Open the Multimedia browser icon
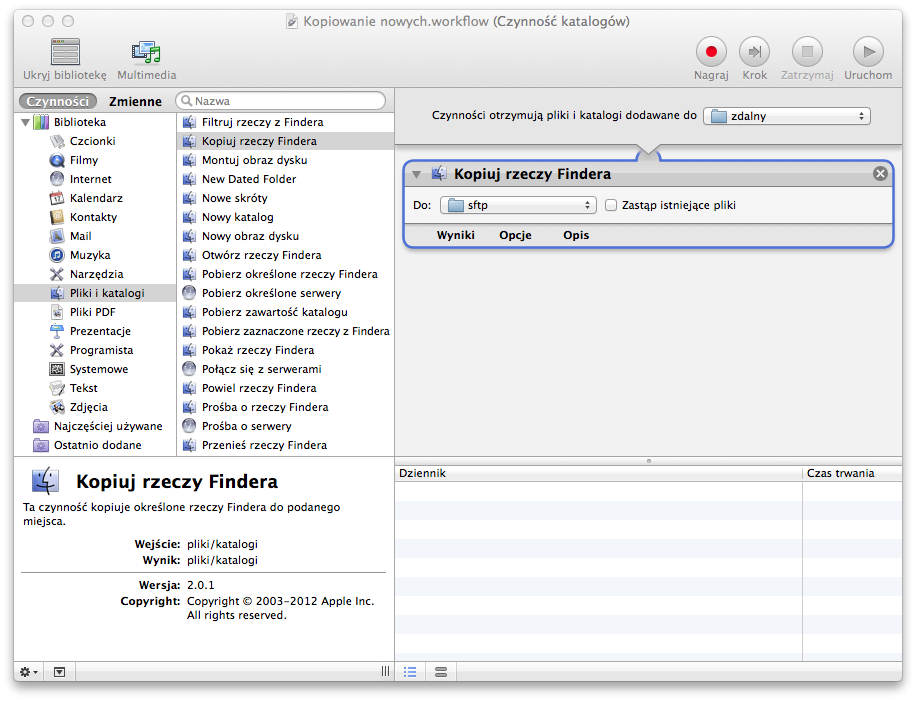916x701 pixels. click(146, 52)
